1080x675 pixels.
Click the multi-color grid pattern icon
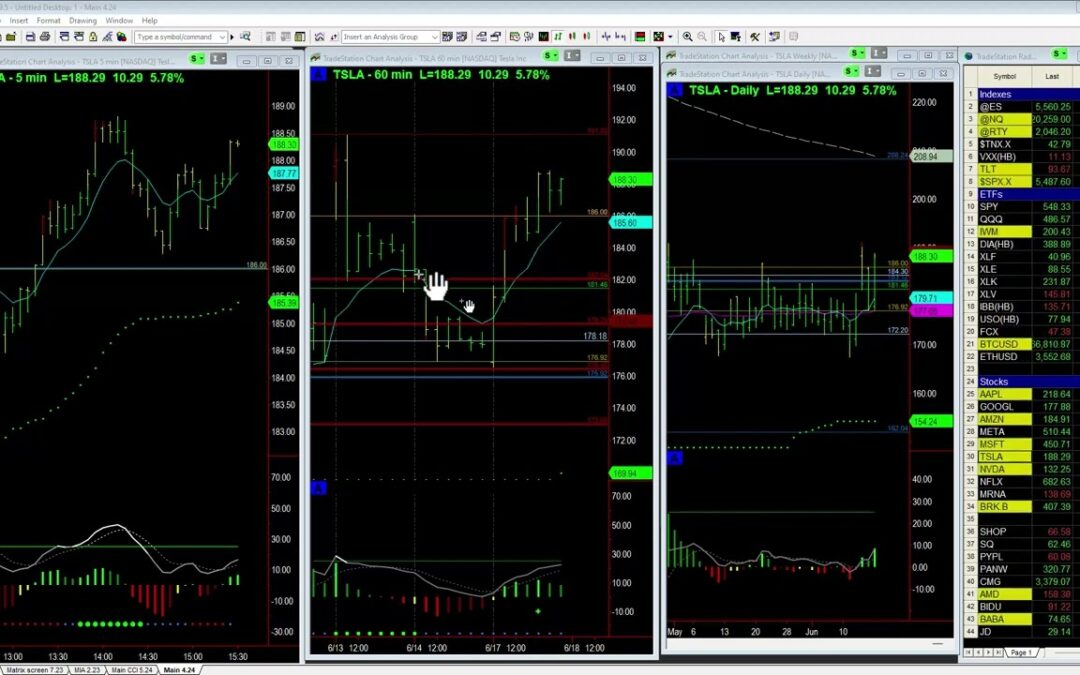(658, 37)
